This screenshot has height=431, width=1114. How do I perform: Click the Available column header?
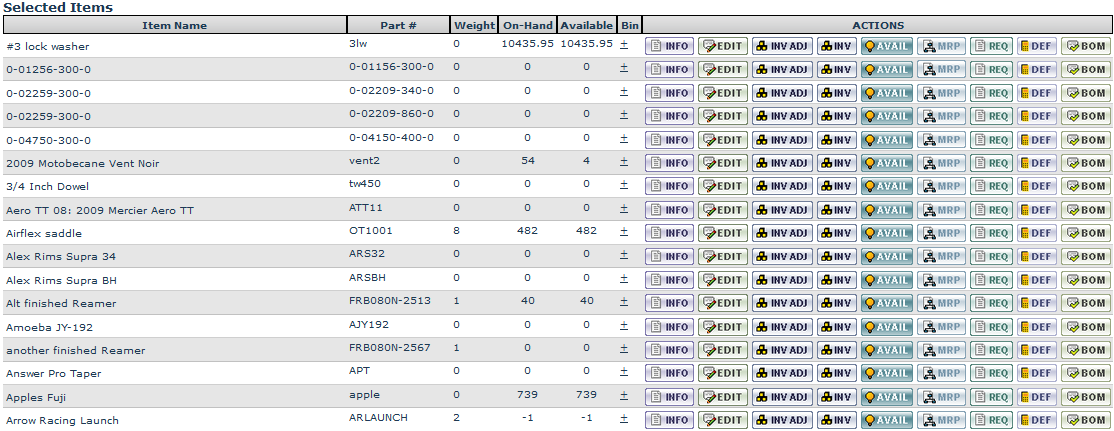click(x=586, y=26)
